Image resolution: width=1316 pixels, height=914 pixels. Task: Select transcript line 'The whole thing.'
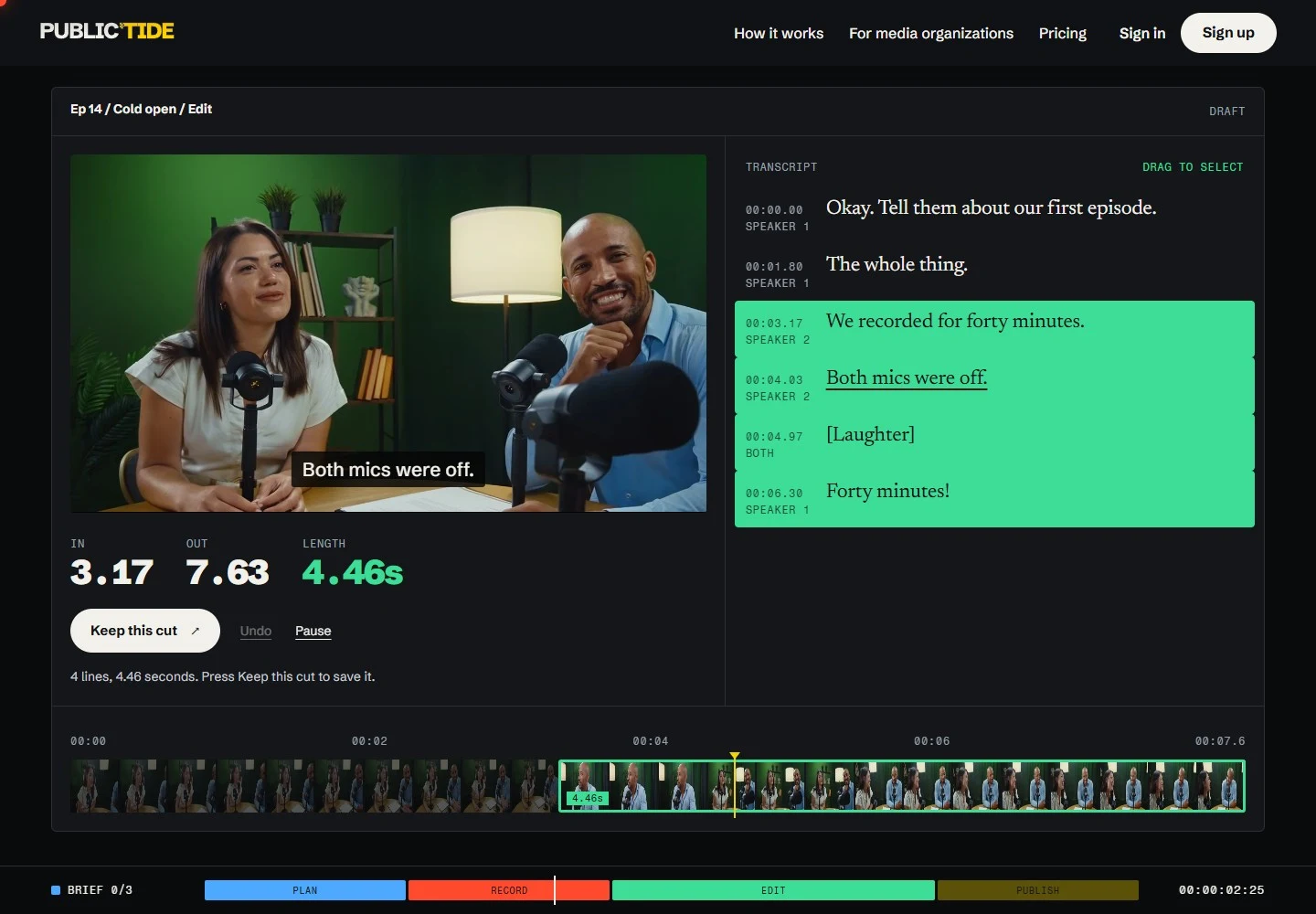(x=994, y=273)
